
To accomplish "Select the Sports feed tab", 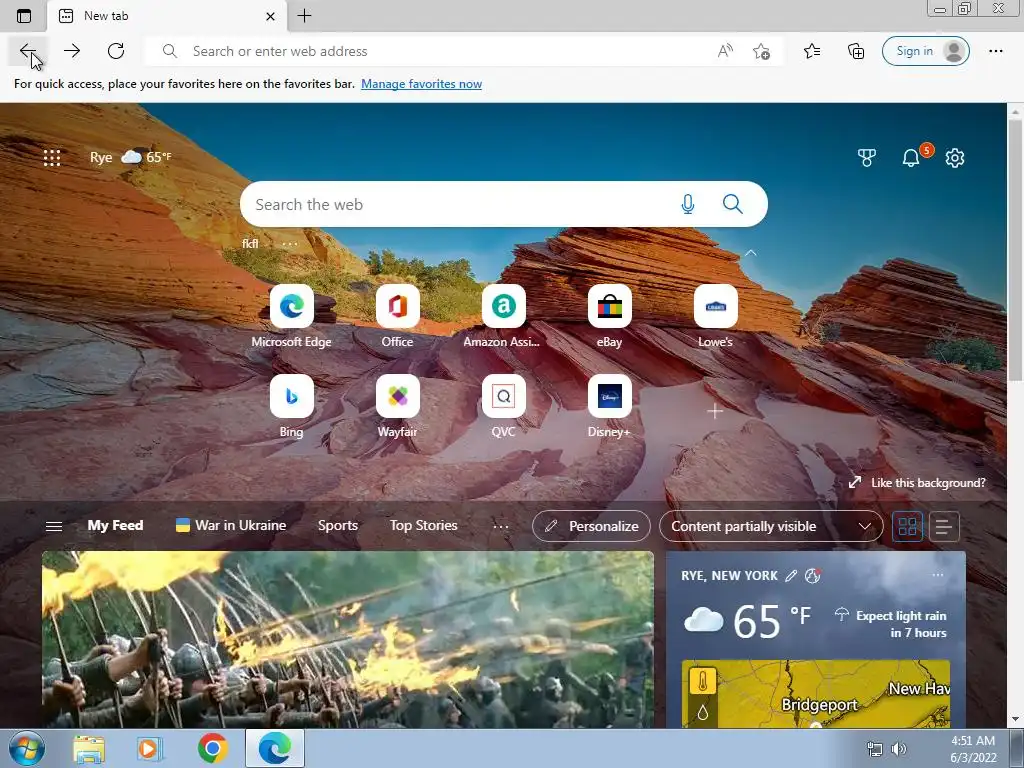I will coord(338,526).
